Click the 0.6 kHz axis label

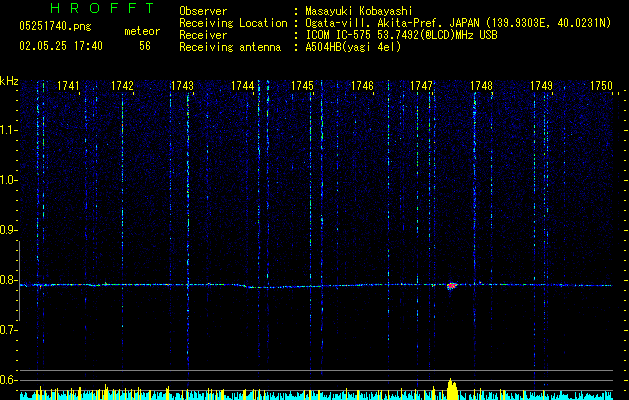(7, 380)
